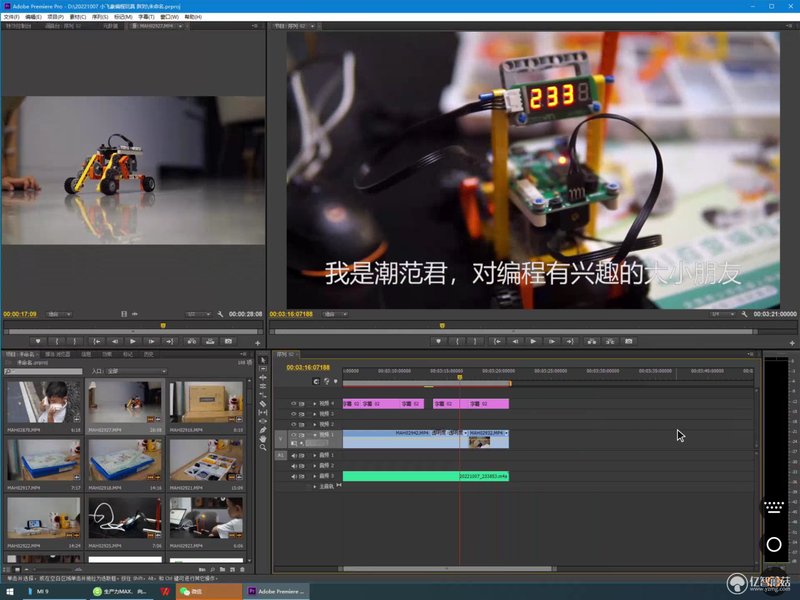Toggle the A1 audio source targeting

(281, 455)
